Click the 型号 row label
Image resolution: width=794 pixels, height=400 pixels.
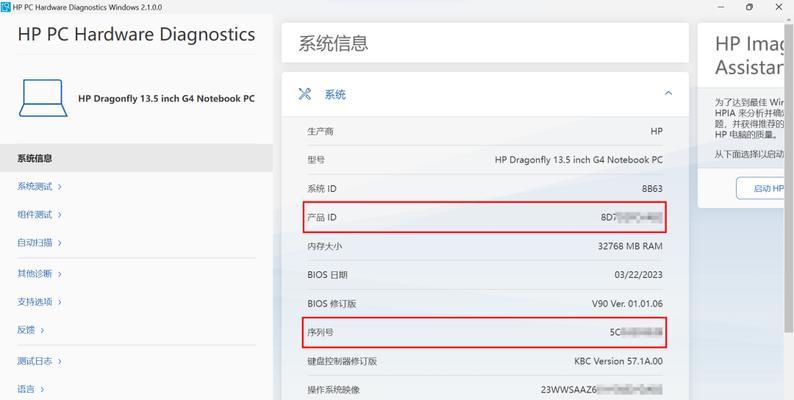point(316,160)
